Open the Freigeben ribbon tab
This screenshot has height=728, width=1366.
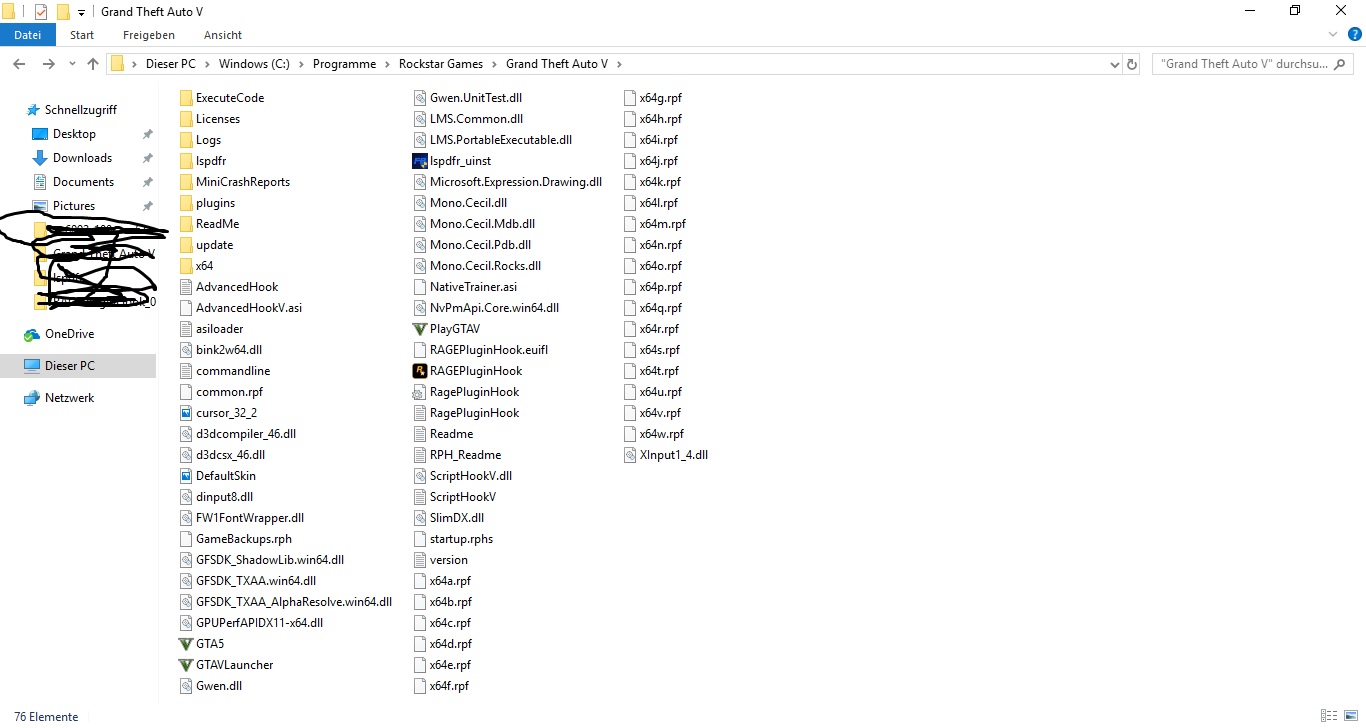pyautogui.click(x=149, y=35)
